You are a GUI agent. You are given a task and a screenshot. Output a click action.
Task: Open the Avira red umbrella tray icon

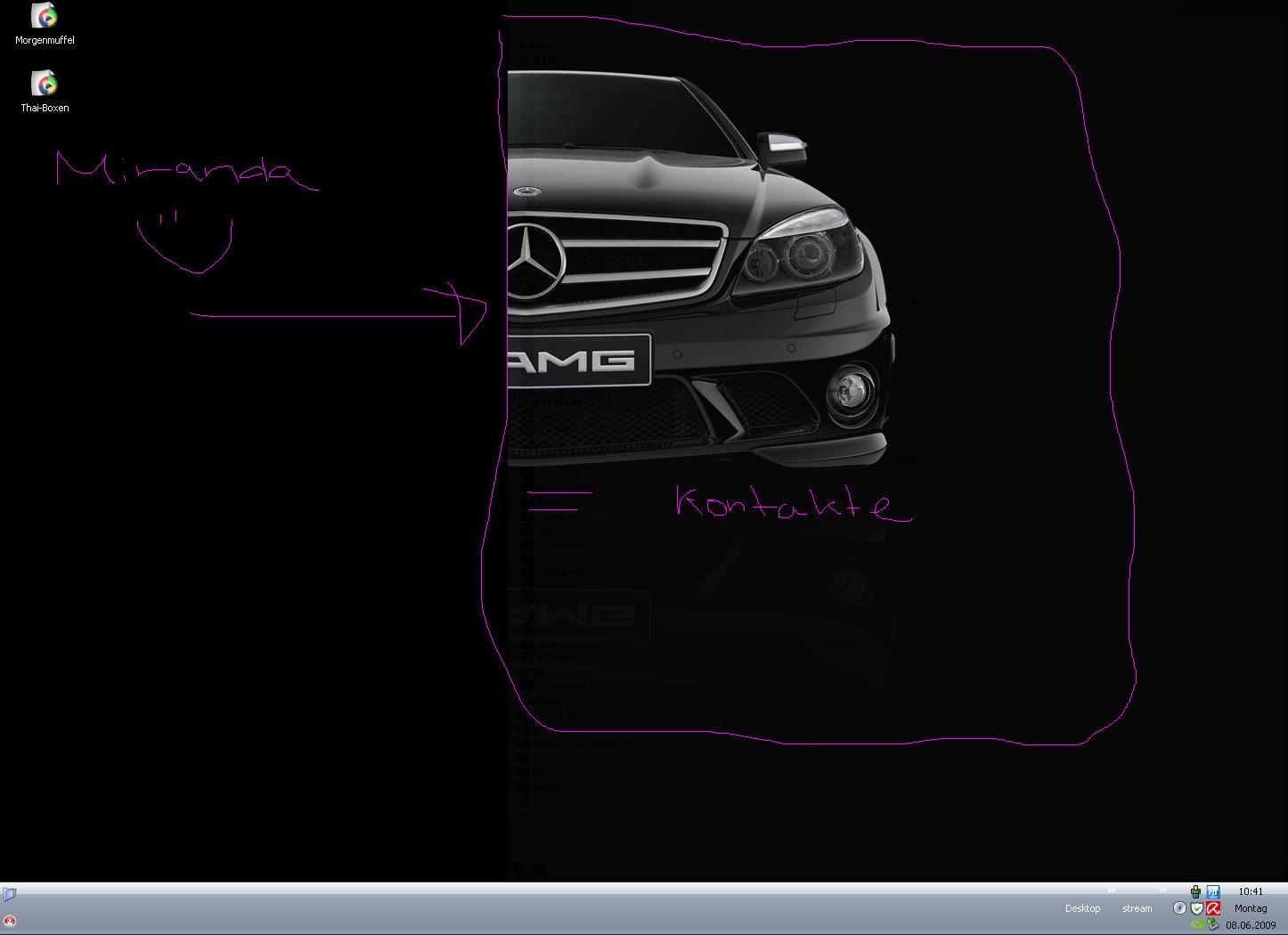pos(1213,908)
